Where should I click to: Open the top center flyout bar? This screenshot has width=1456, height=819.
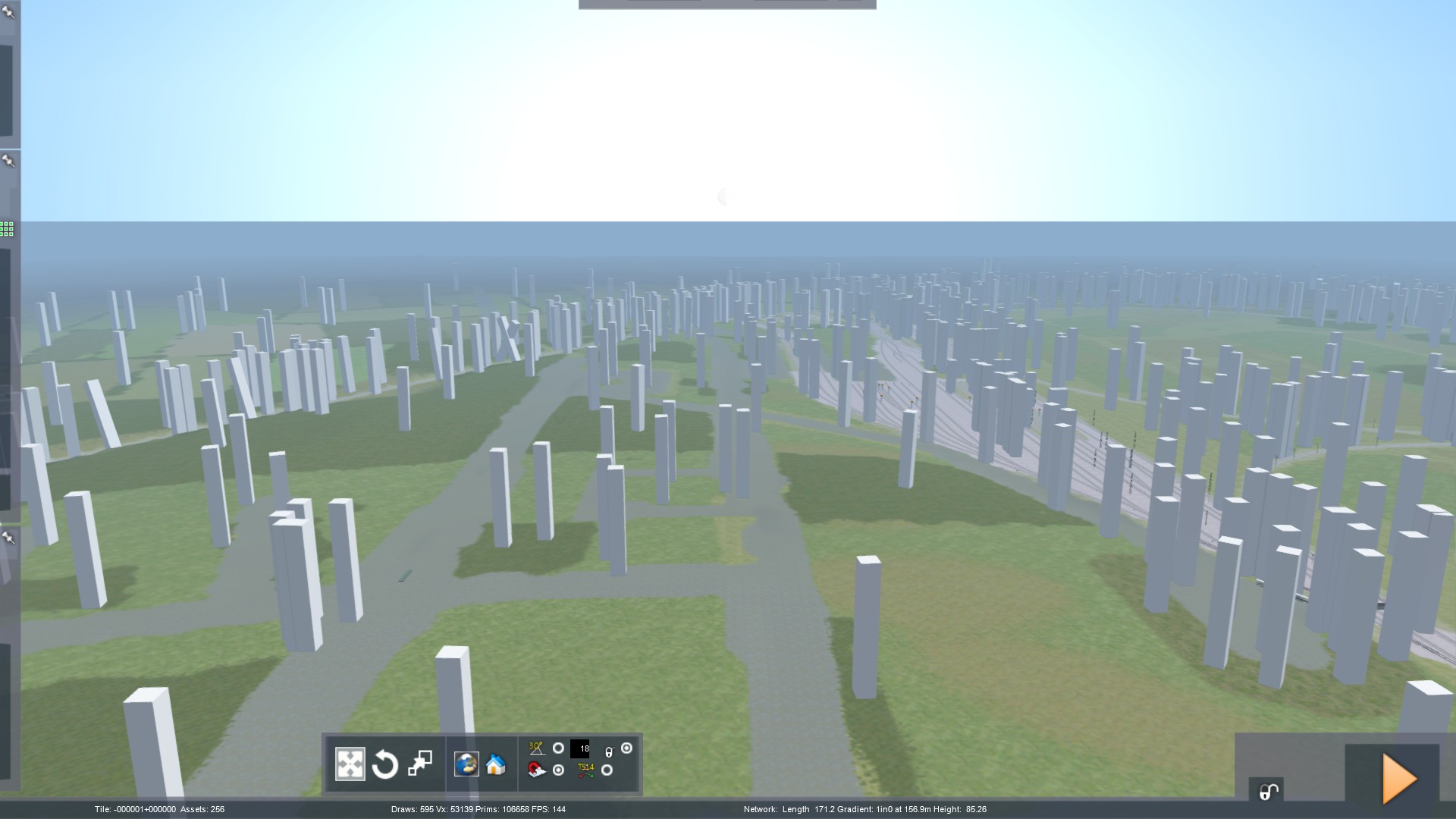pyautogui.click(x=727, y=4)
